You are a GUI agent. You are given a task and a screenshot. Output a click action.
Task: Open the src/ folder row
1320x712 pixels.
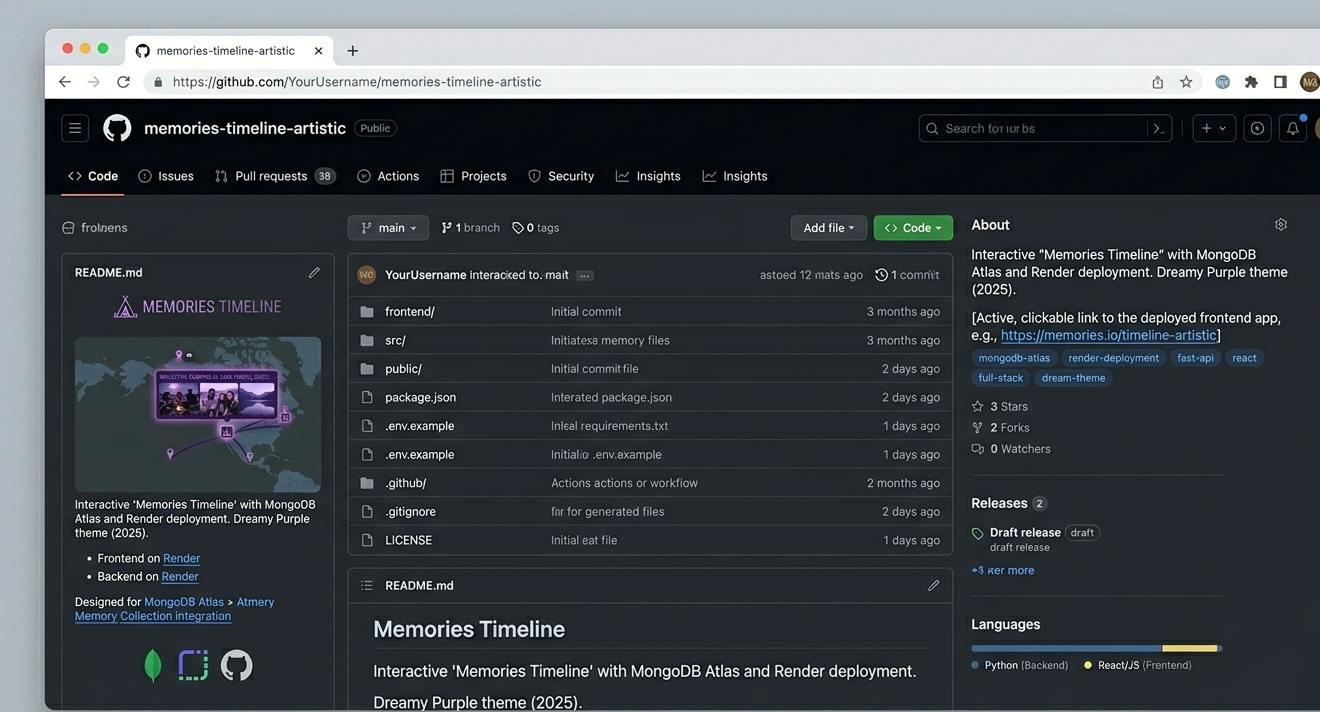(x=650, y=340)
